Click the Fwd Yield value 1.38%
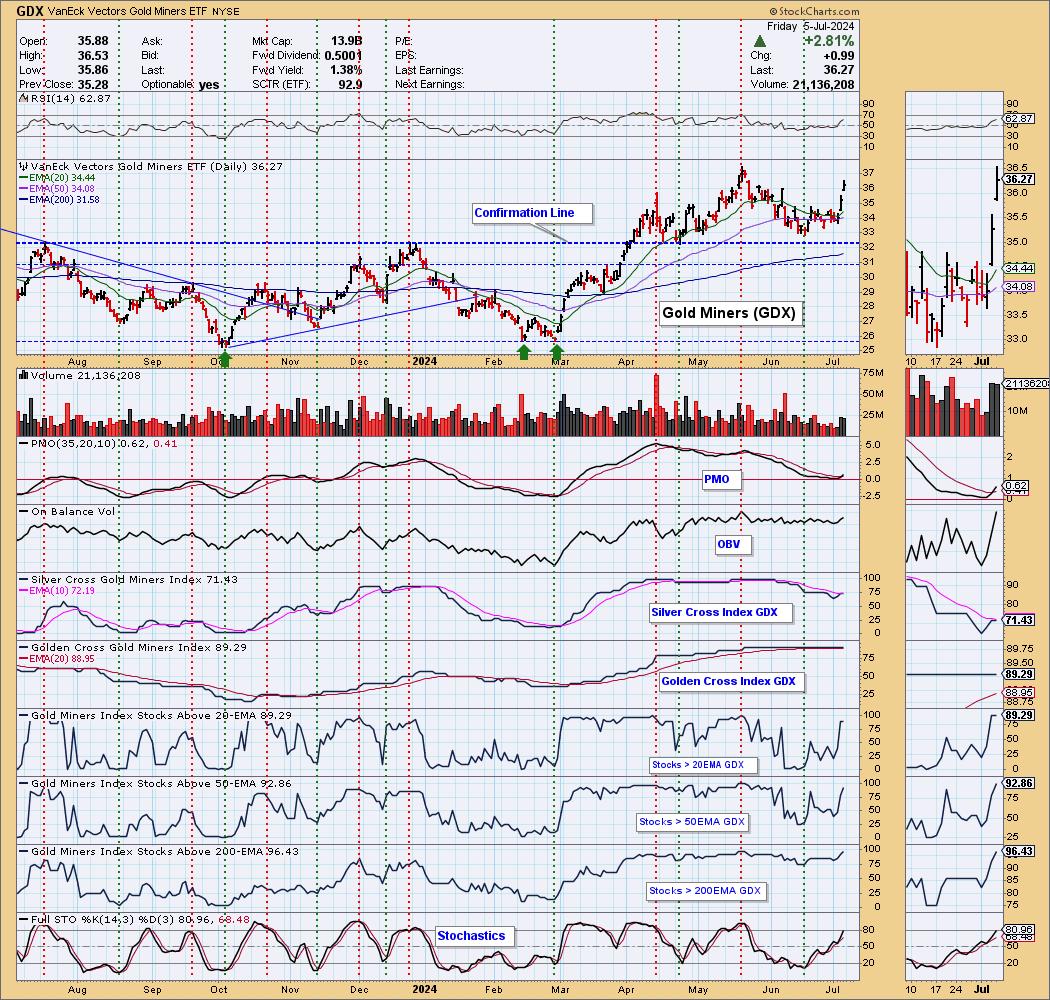Screen dimensions: 1050x1000 (x=346, y=70)
